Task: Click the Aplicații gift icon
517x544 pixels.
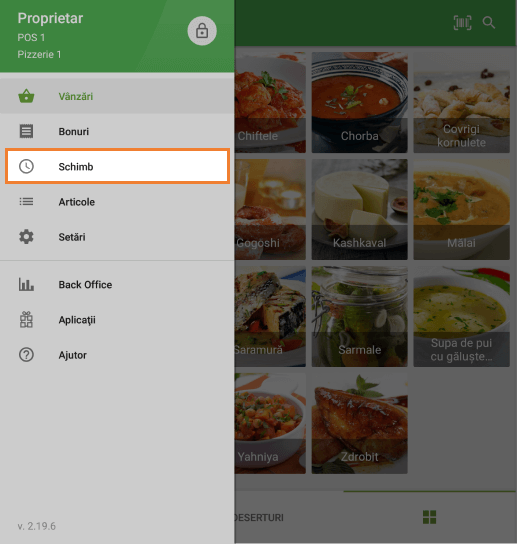Action: 26,320
